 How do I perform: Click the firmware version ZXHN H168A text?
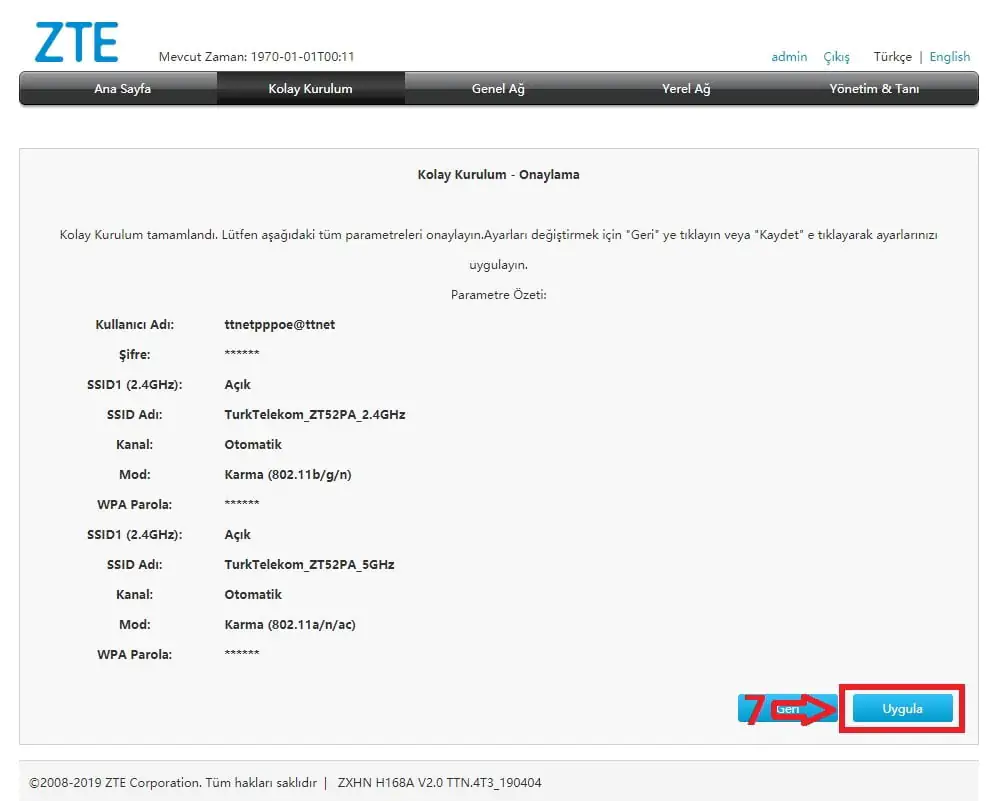[439, 783]
